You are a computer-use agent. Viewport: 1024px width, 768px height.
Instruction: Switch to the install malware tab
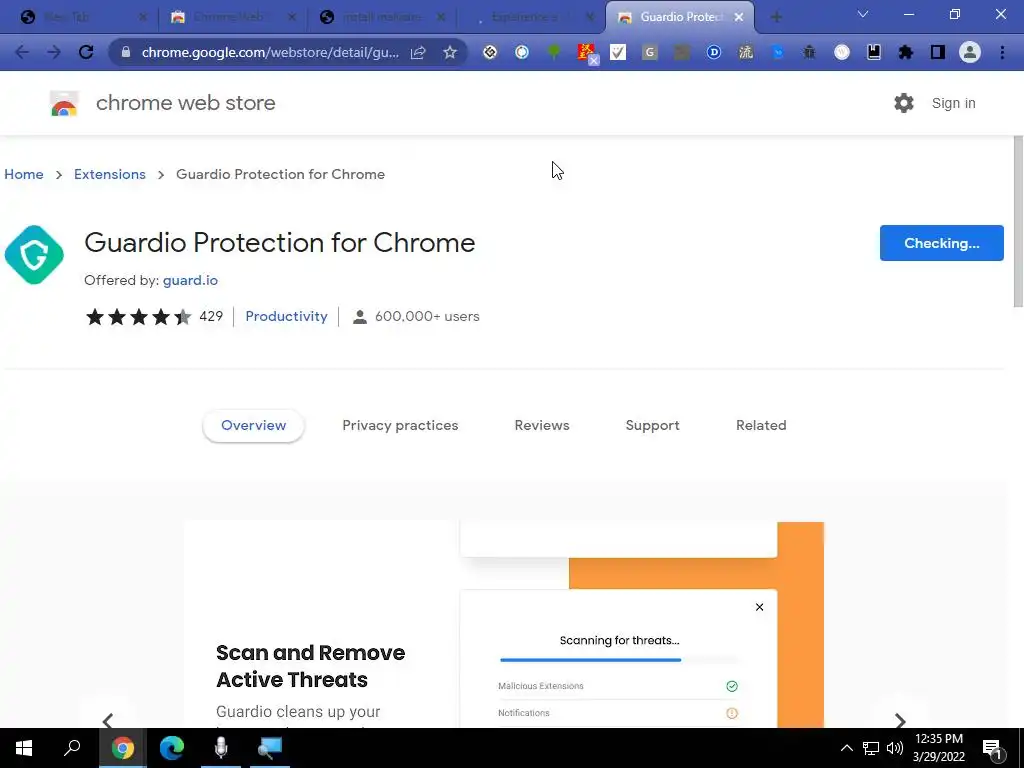click(x=381, y=17)
